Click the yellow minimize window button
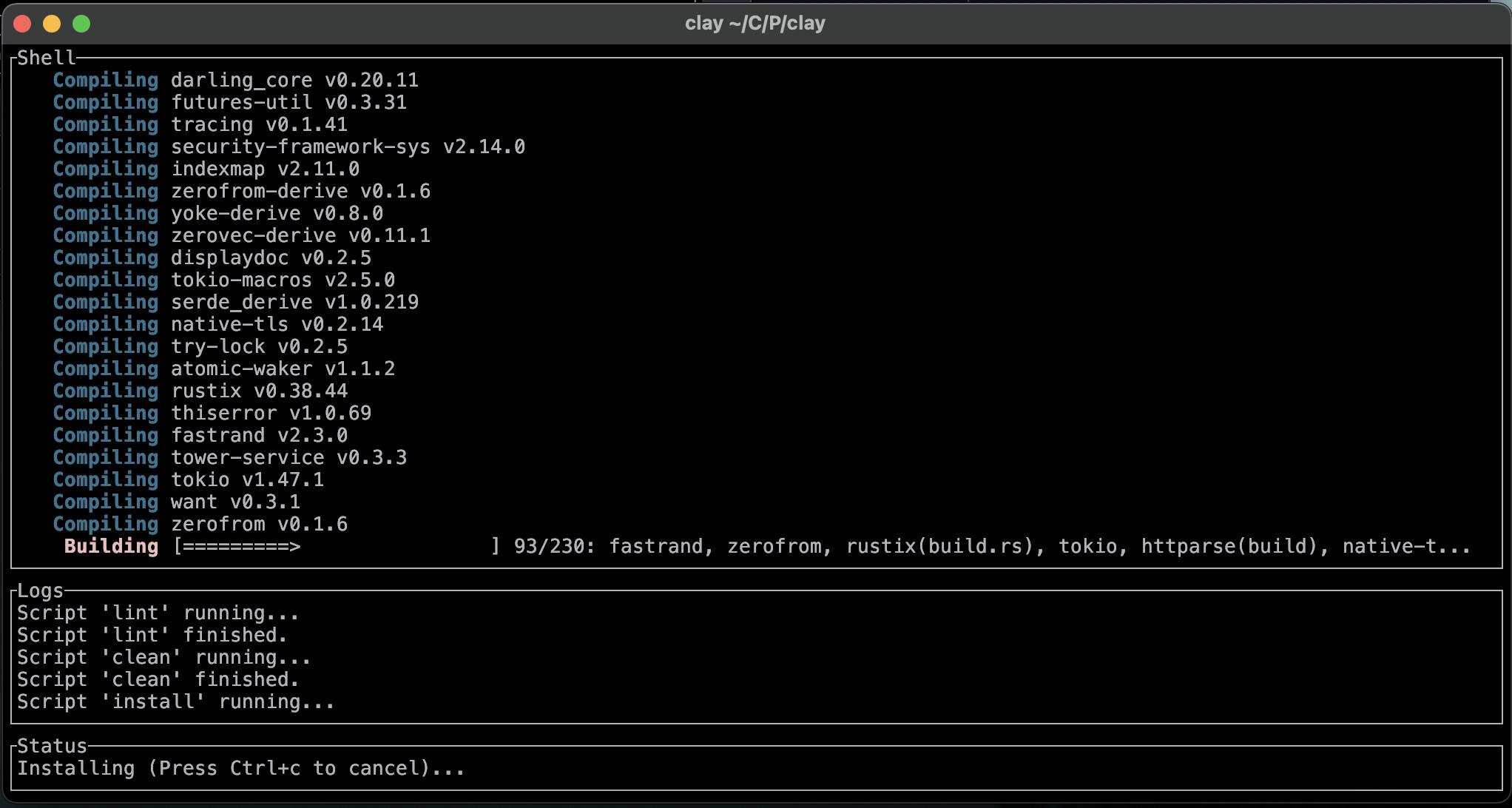This screenshot has width=1512, height=808. tap(52, 24)
